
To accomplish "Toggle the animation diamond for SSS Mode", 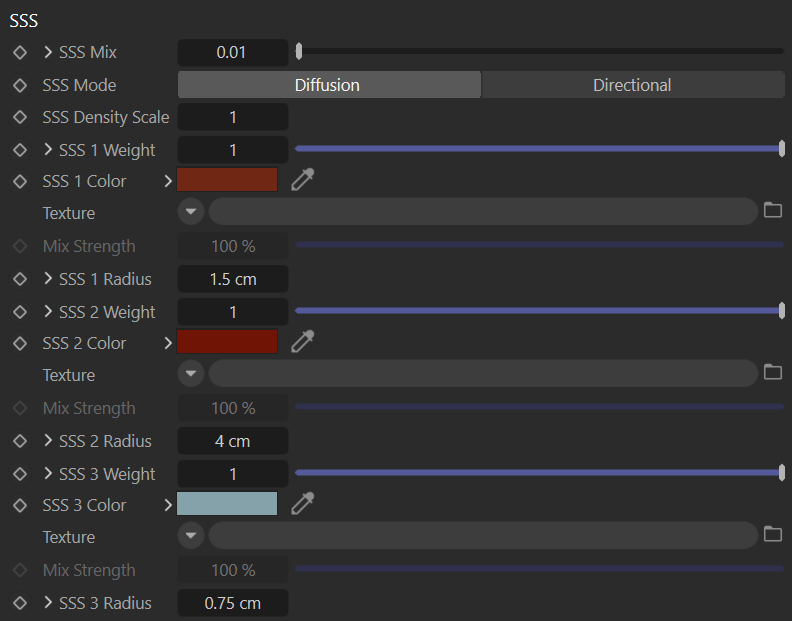I will click(x=20, y=85).
